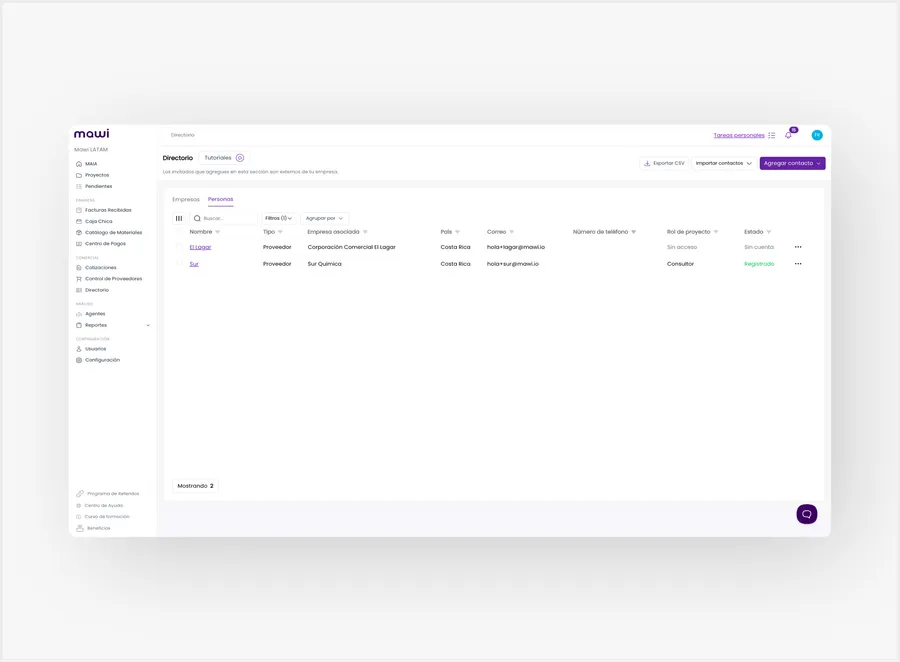Click the Caja Chica icon

[x=79, y=222]
